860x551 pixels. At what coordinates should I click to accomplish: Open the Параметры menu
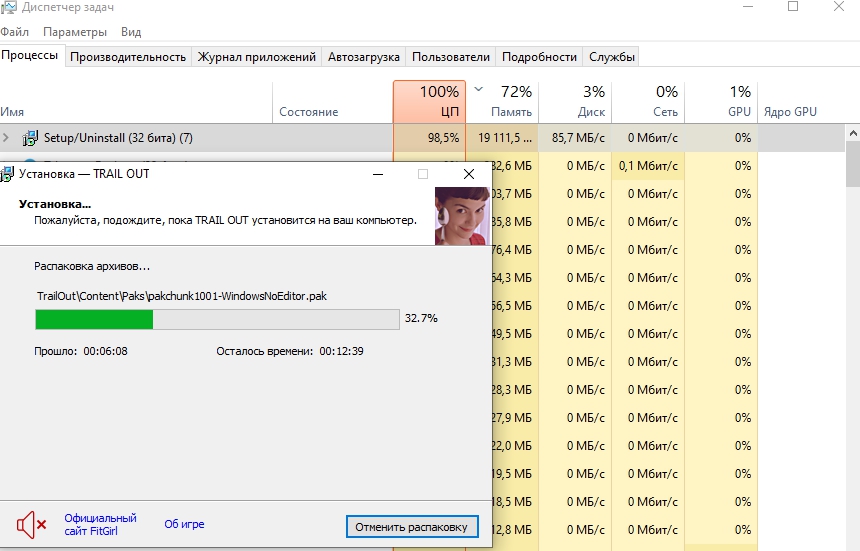coord(75,32)
